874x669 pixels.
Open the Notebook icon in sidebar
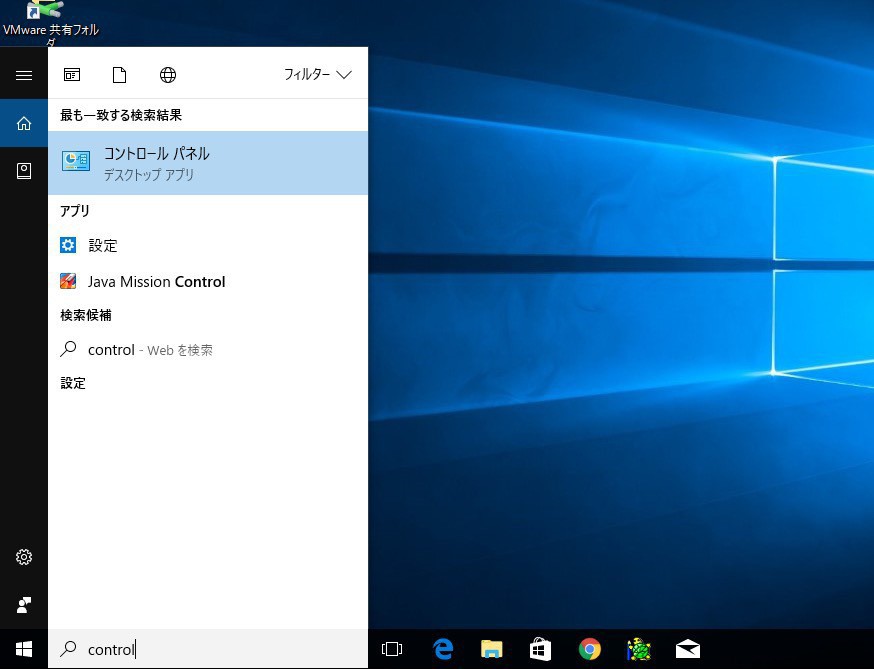pyautogui.click(x=24, y=171)
